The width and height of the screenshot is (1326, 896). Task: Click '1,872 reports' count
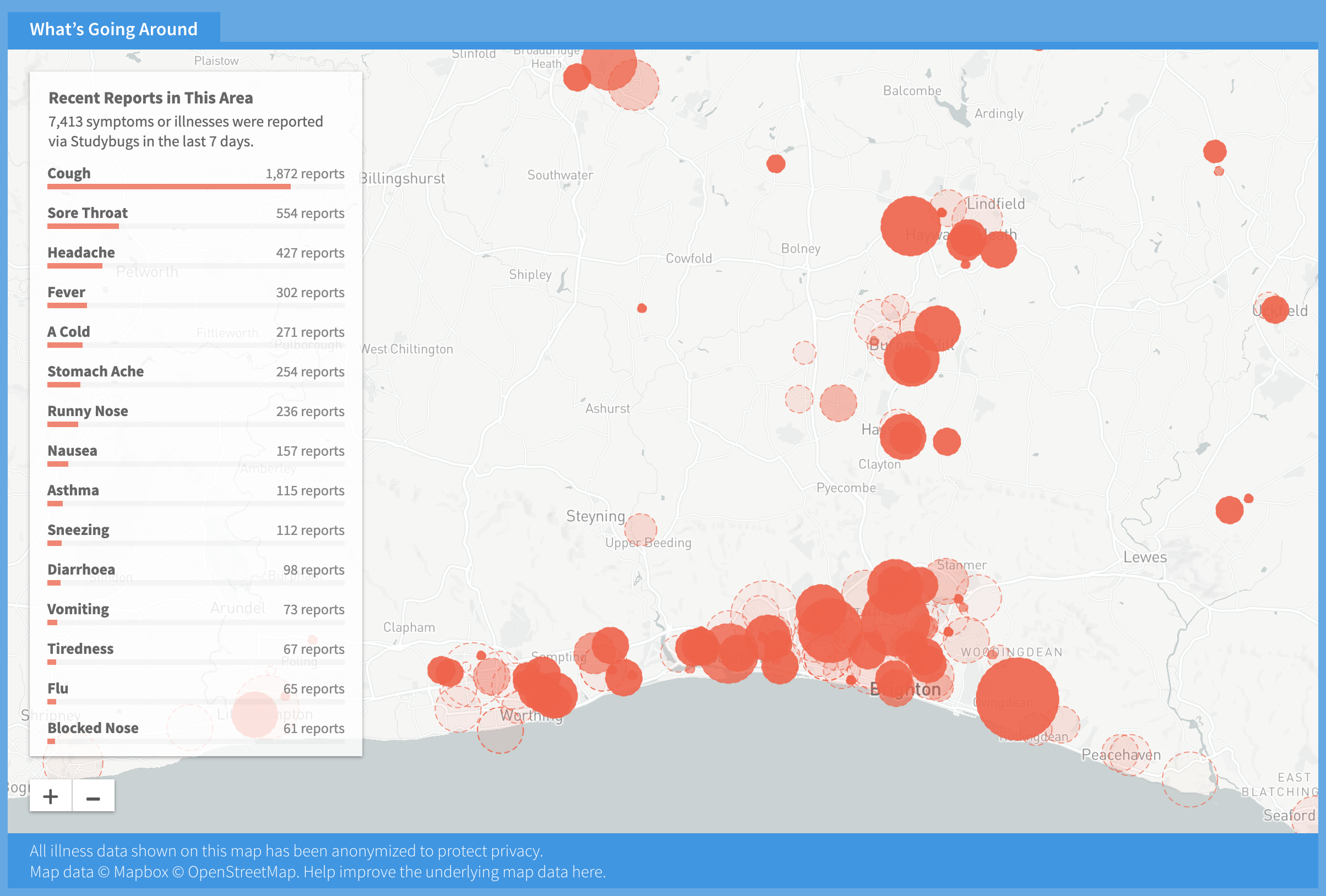(305, 173)
